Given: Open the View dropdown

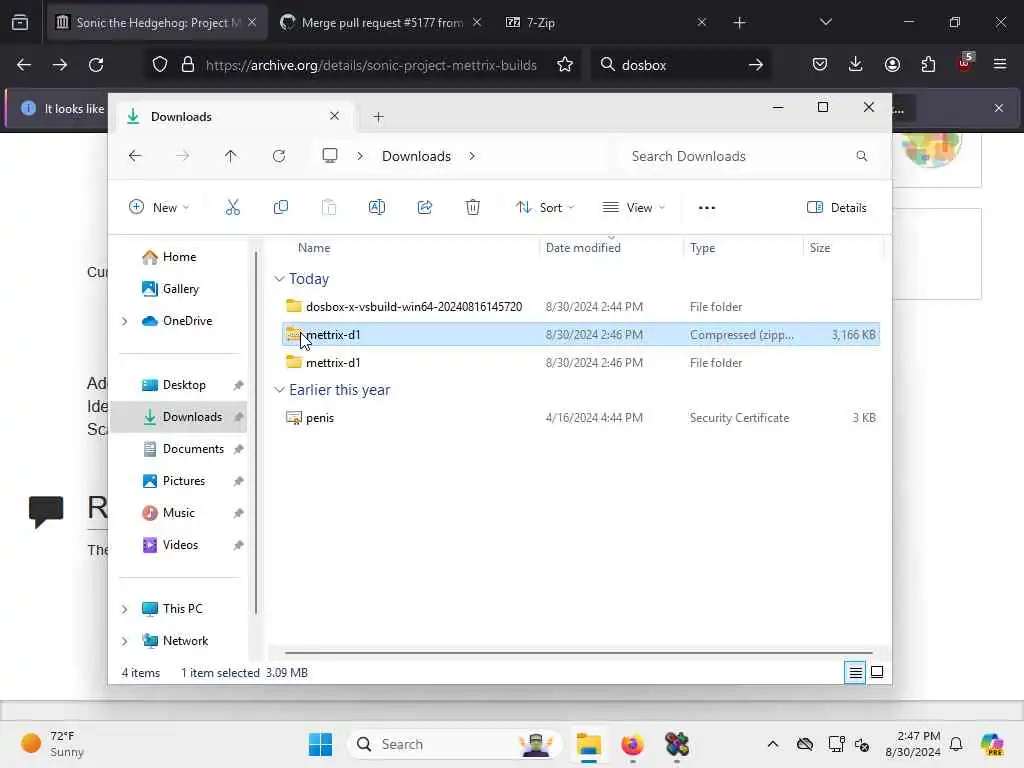Looking at the screenshot, I should click(633, 208).
